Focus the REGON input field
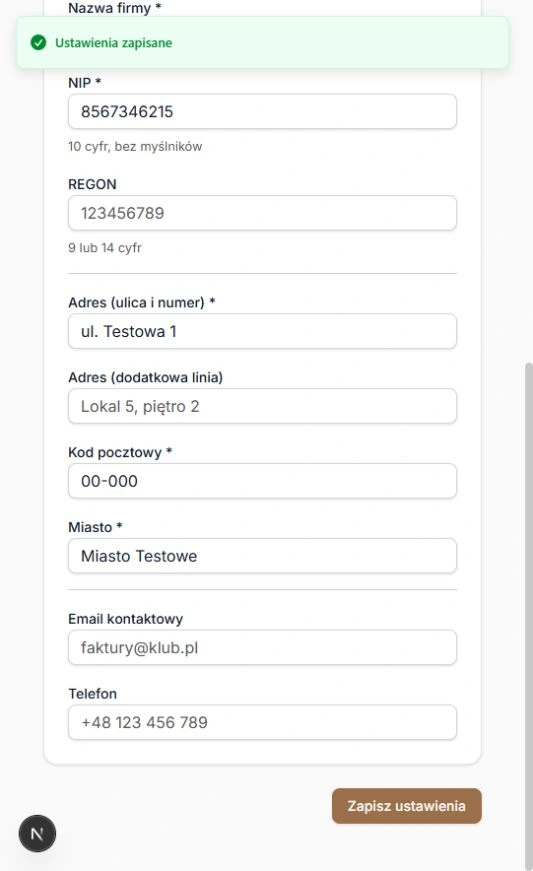Screen dimensions: 533x871 click(x=262, y=213)
